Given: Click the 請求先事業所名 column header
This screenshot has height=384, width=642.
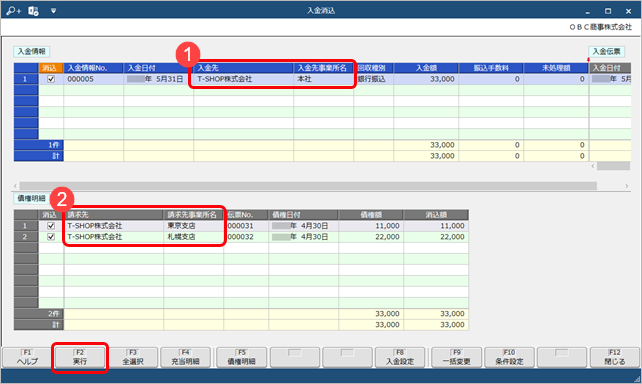Looking at the screenshot, I should (x=194, y=215).
